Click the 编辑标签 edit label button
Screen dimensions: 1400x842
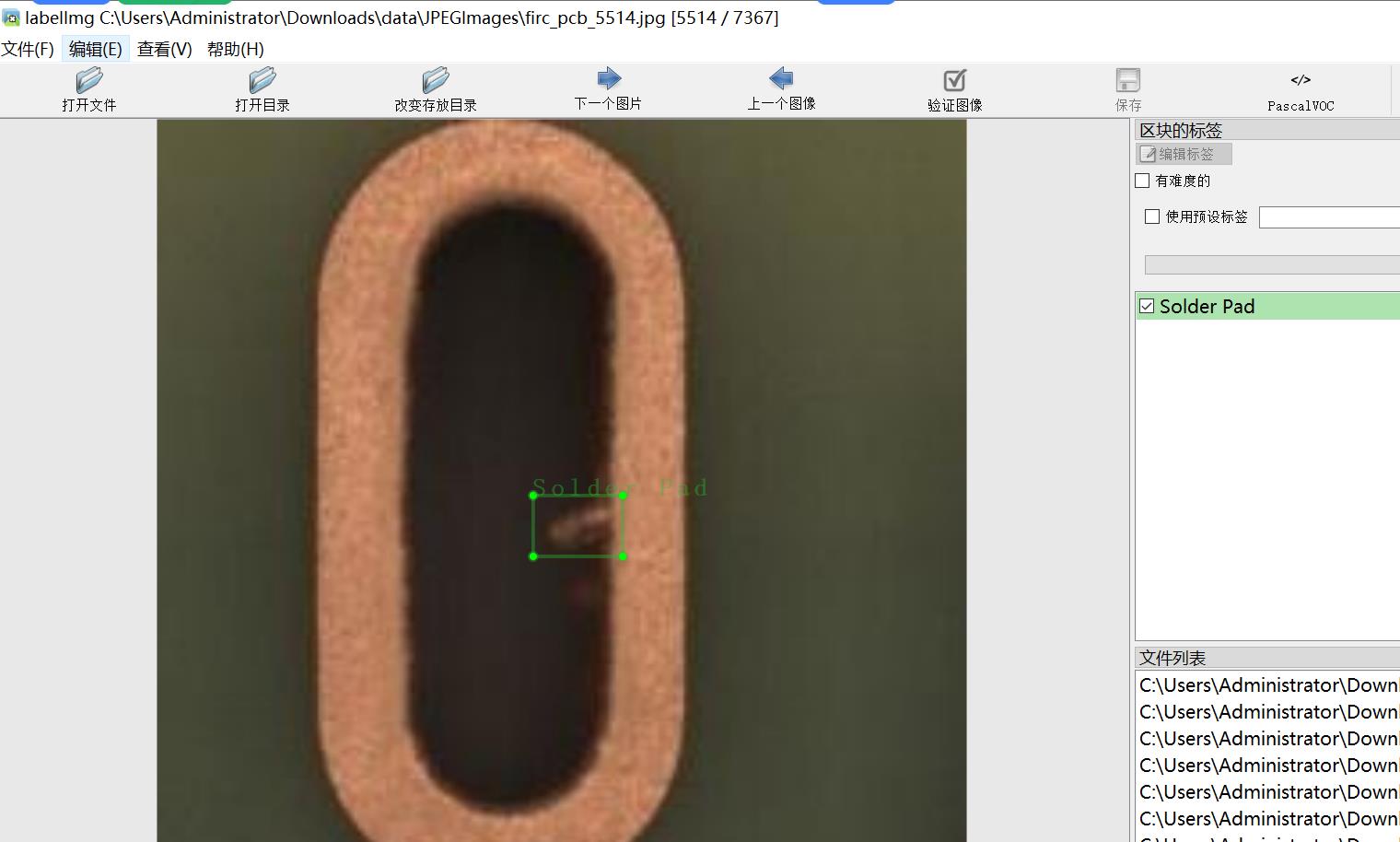1184,154
